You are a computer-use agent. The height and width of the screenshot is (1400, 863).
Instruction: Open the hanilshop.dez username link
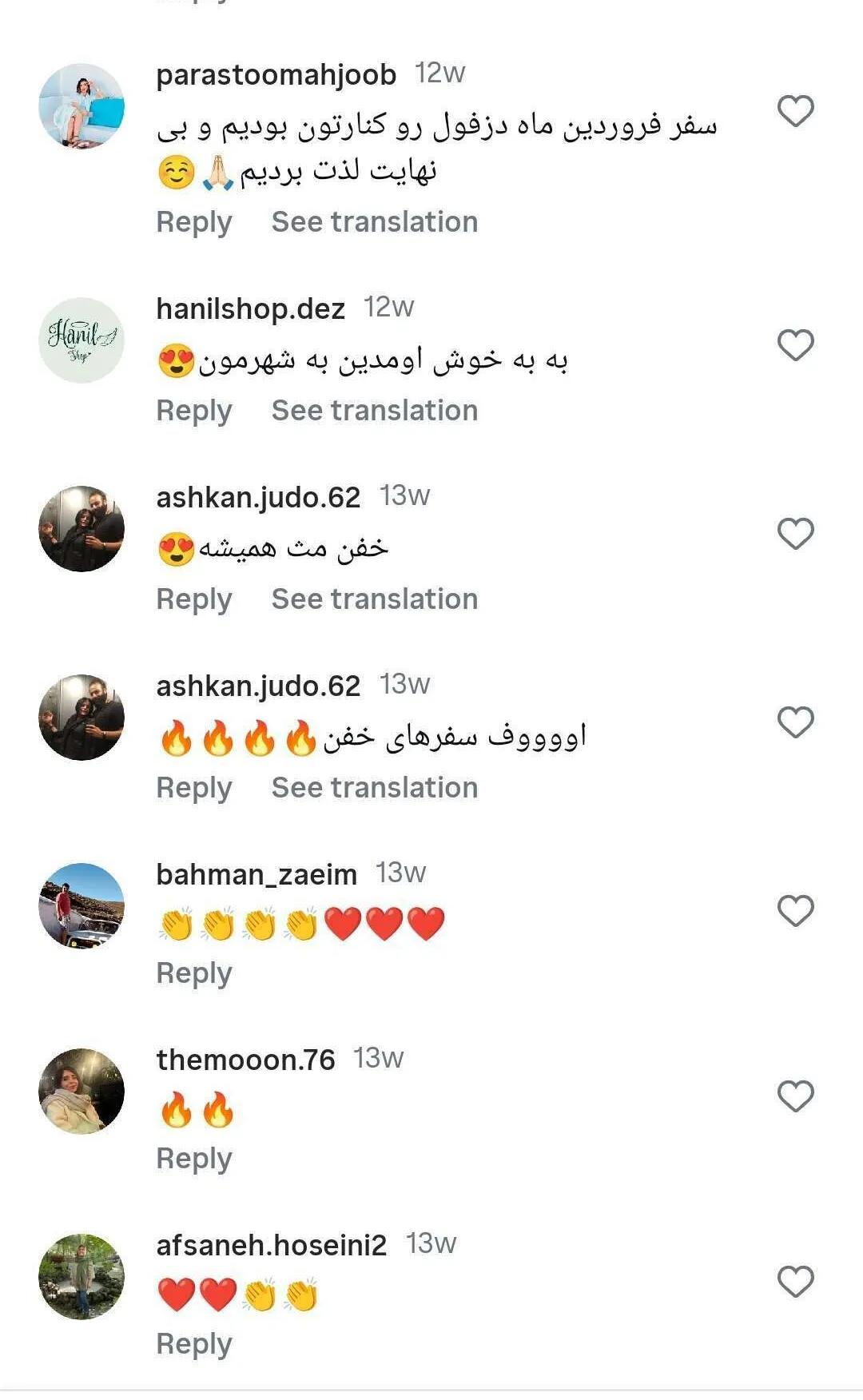pyautogui.click(x=250, y=308)
